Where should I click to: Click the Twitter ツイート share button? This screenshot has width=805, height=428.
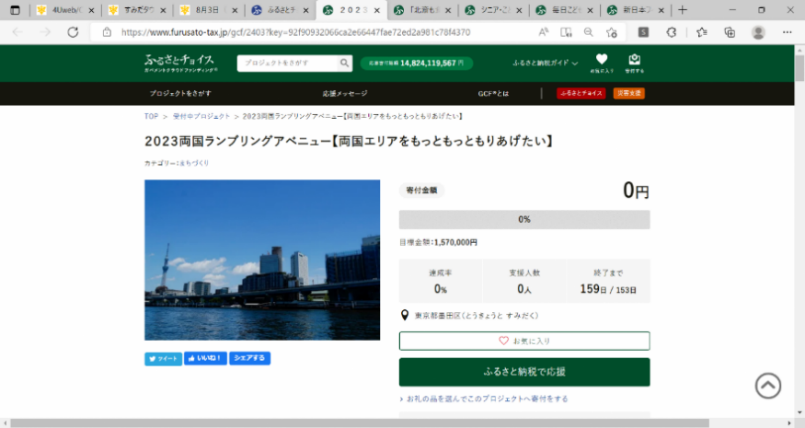[163, 358]
